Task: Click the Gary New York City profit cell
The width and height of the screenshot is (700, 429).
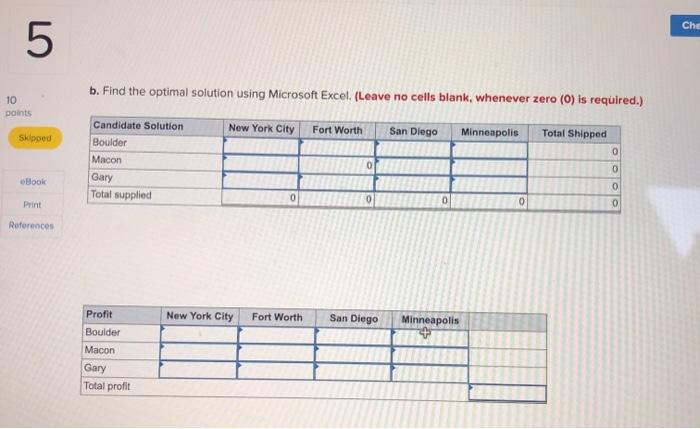Action: [198, 369]
